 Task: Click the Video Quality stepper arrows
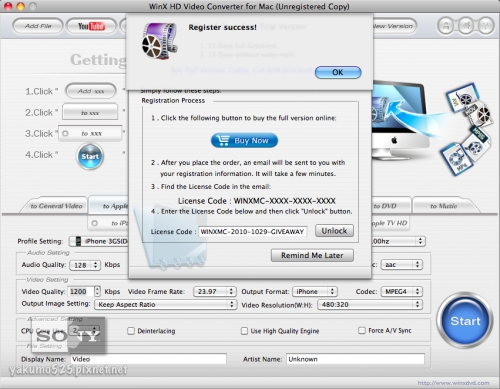tap(97, 292)
